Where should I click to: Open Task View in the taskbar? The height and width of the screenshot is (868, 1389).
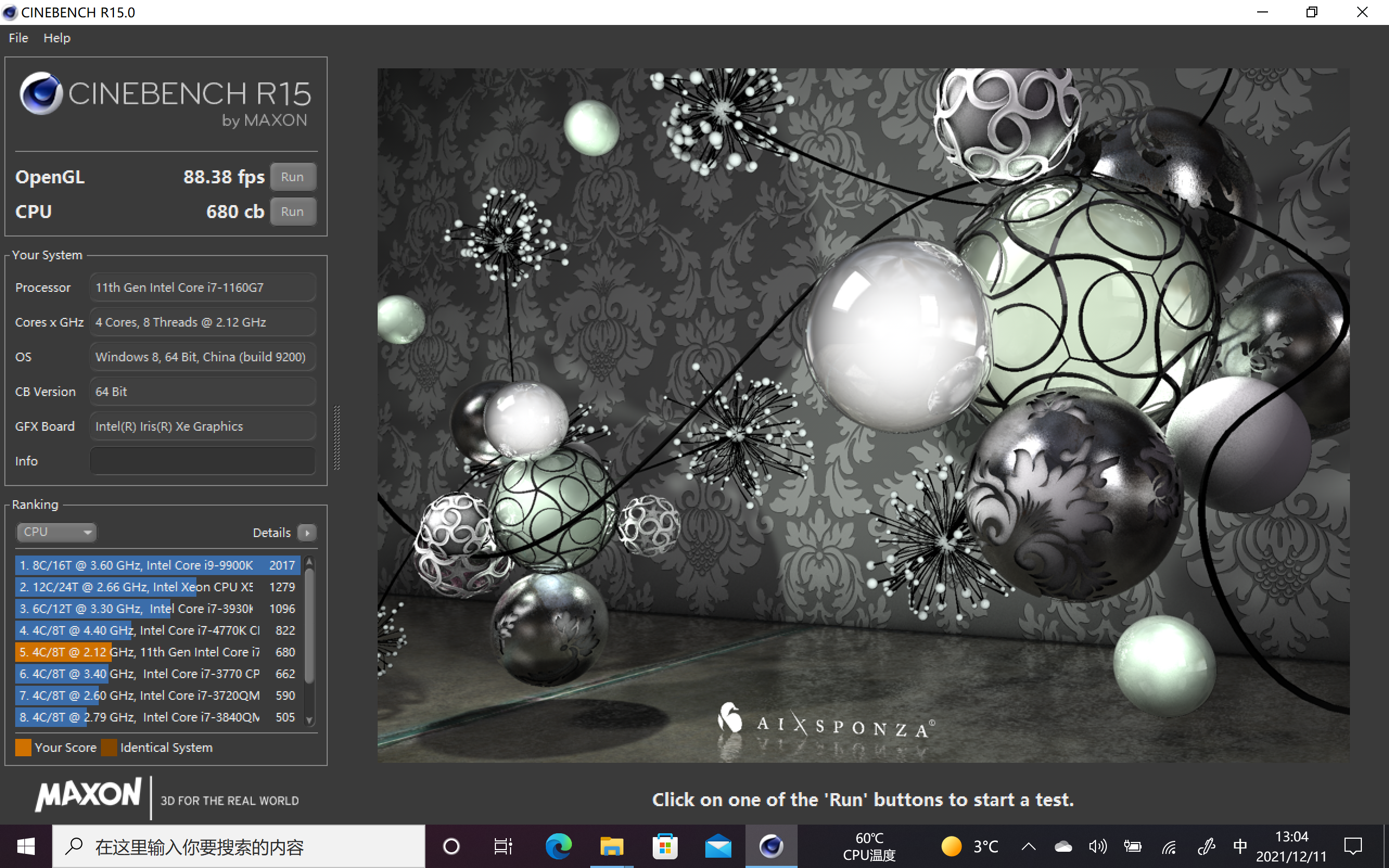[x=504, y=846]
